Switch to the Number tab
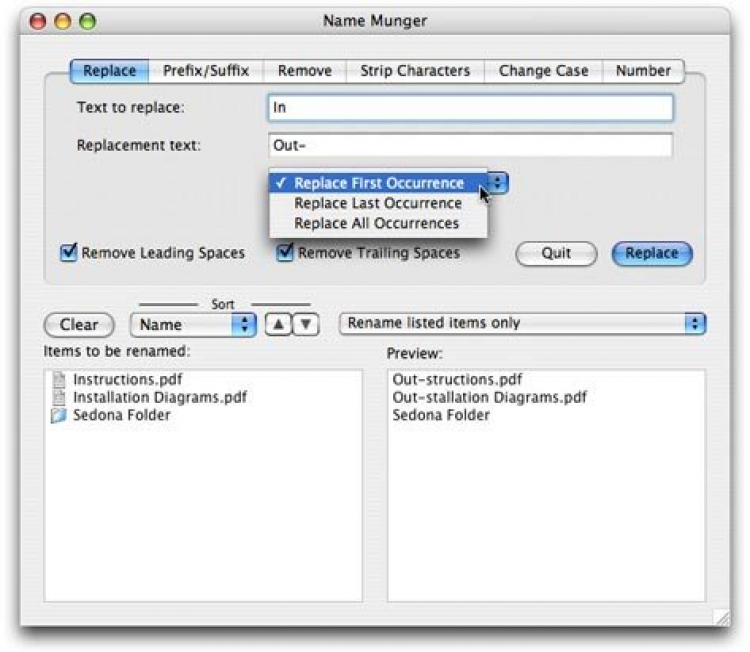Viewport: 750px width, 652px height. tap(643, 71)
